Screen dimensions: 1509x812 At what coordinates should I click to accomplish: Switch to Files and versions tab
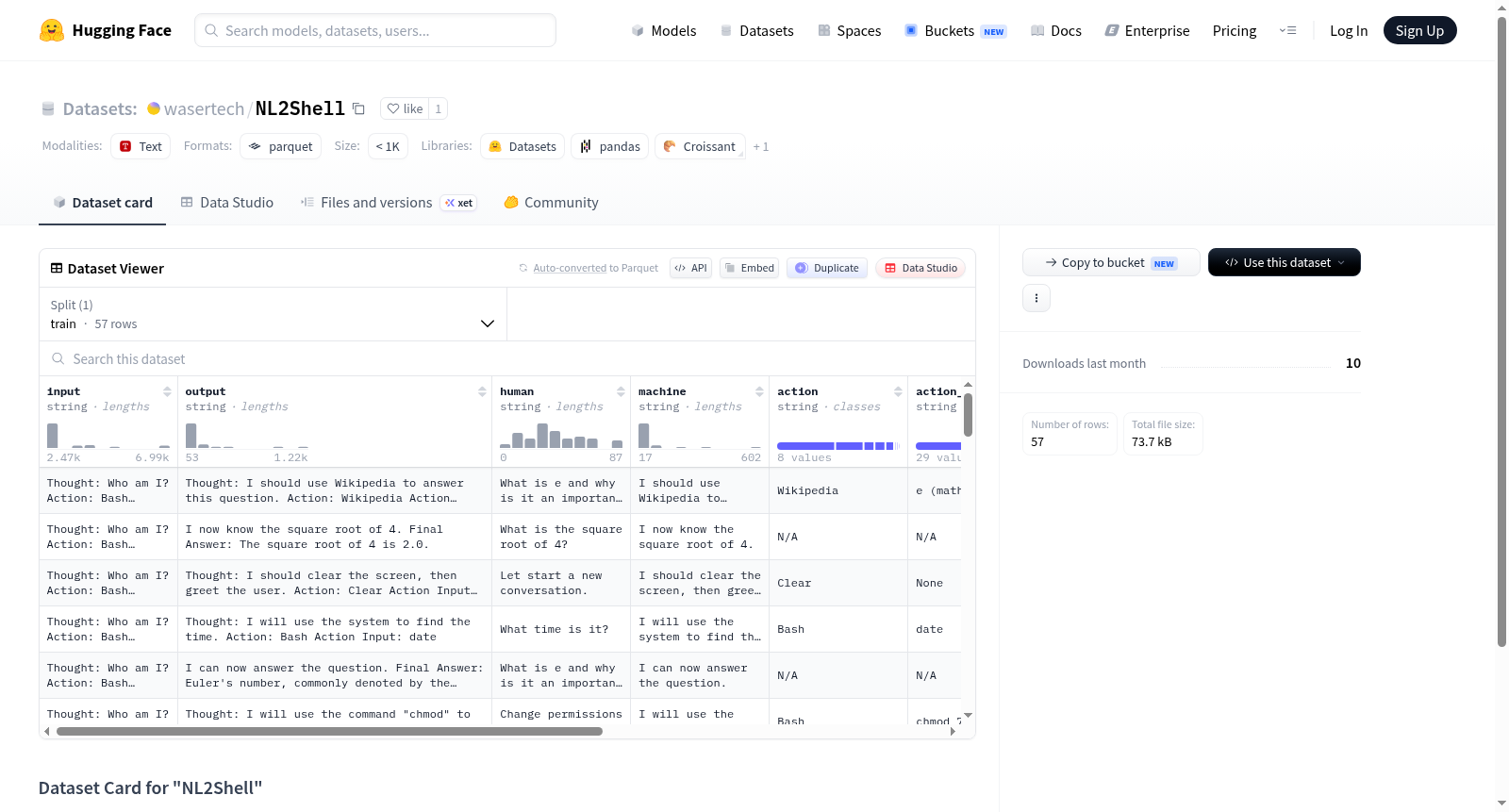[x=389, y=203]
